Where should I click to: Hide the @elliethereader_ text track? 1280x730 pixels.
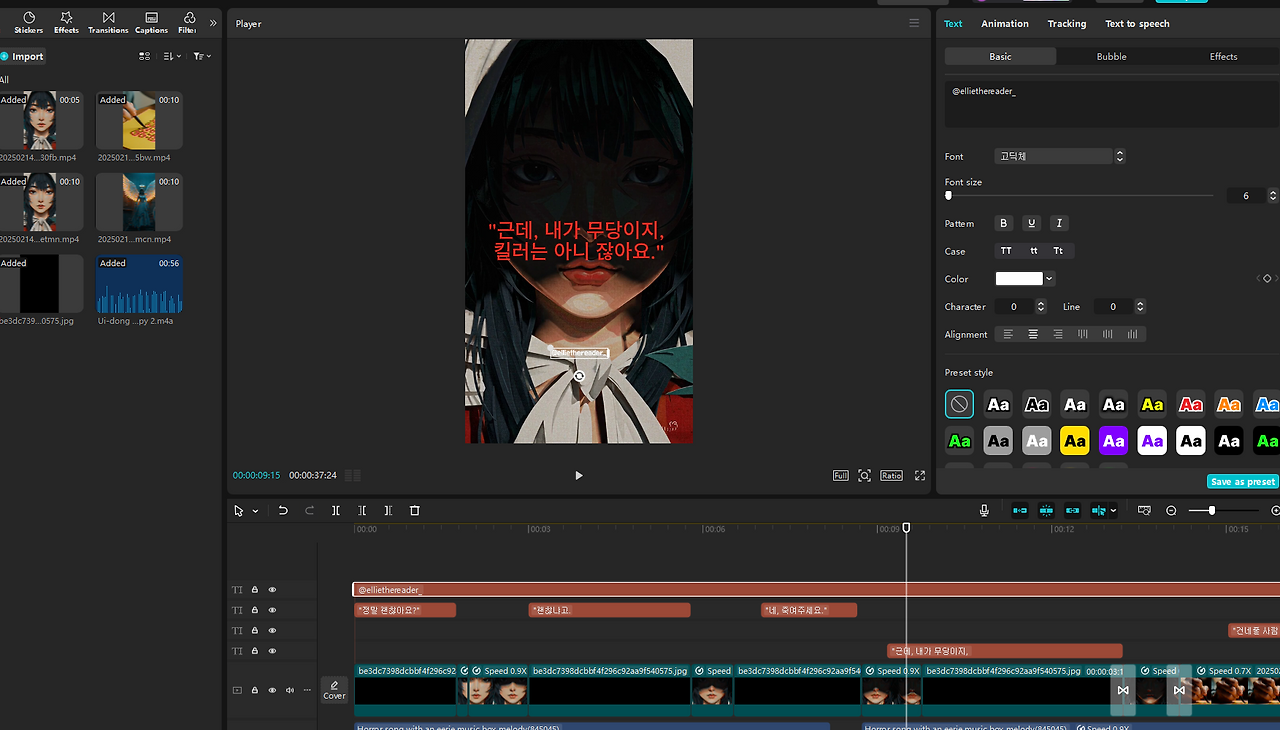tap(272, 590)
